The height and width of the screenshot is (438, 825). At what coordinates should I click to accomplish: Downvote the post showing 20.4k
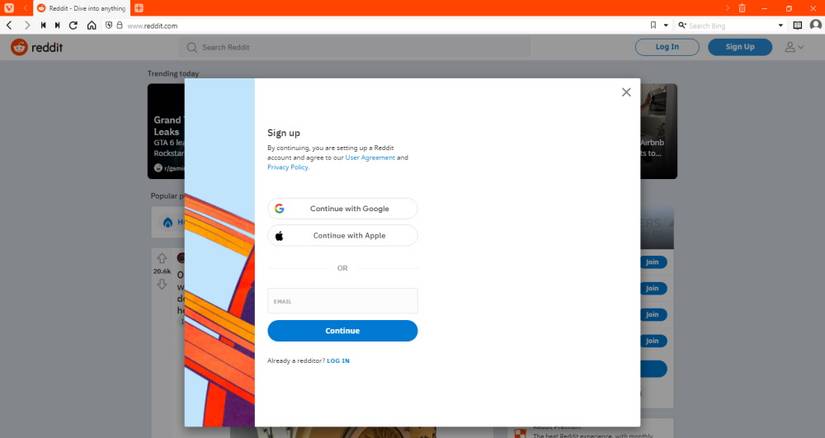[162, 284]
